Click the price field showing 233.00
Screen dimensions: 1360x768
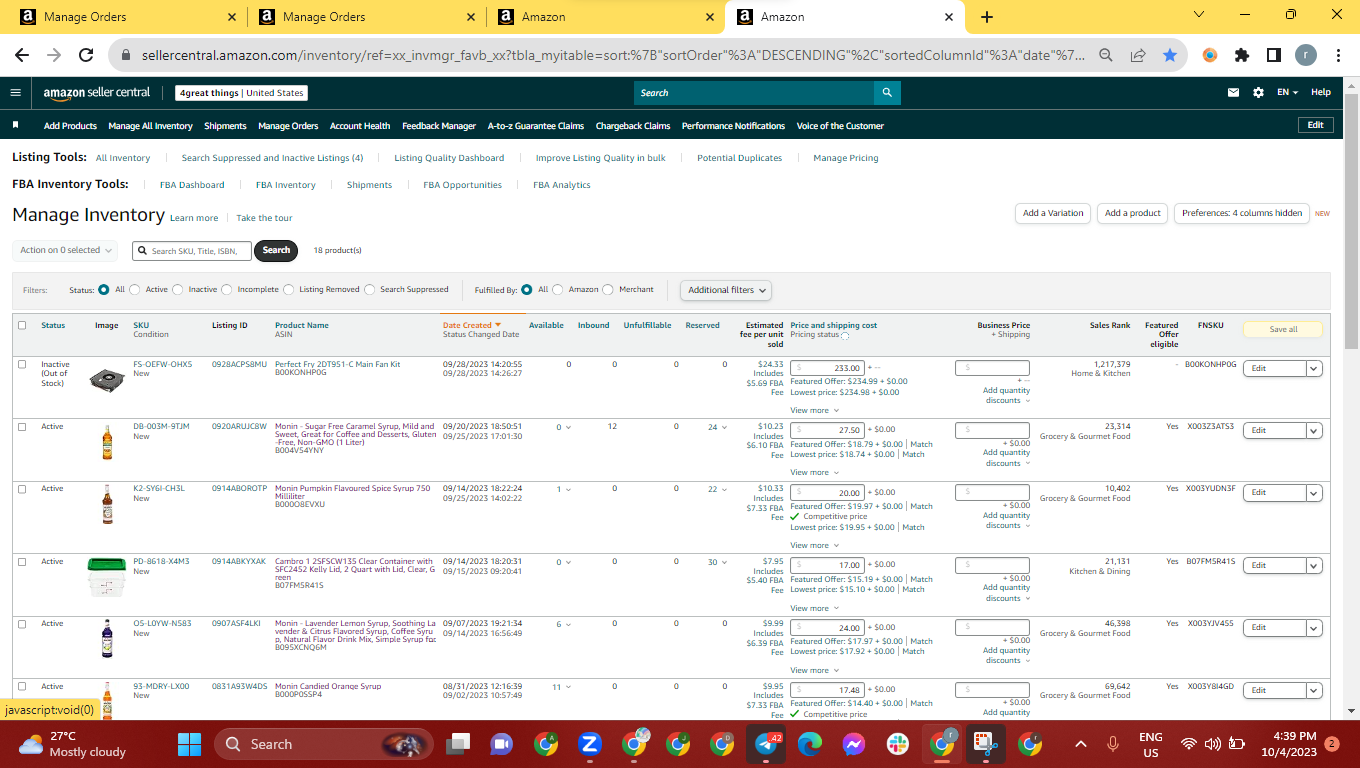pos(827,368)
